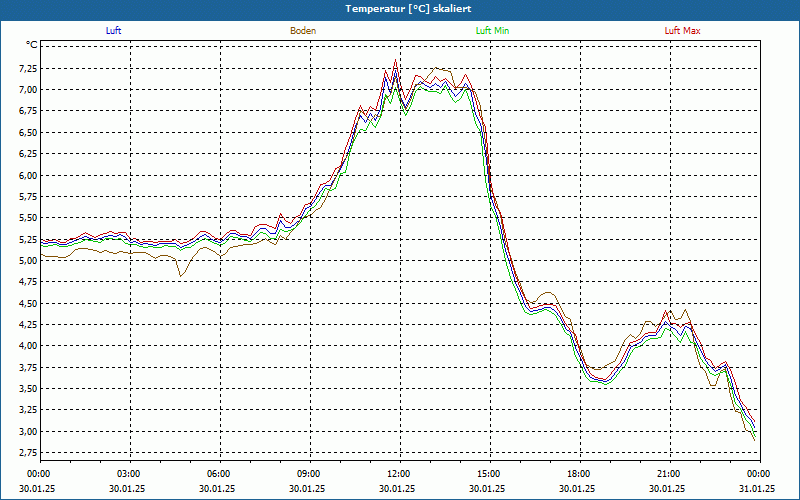Click the 4,50 y-axis value

point(28,304)
